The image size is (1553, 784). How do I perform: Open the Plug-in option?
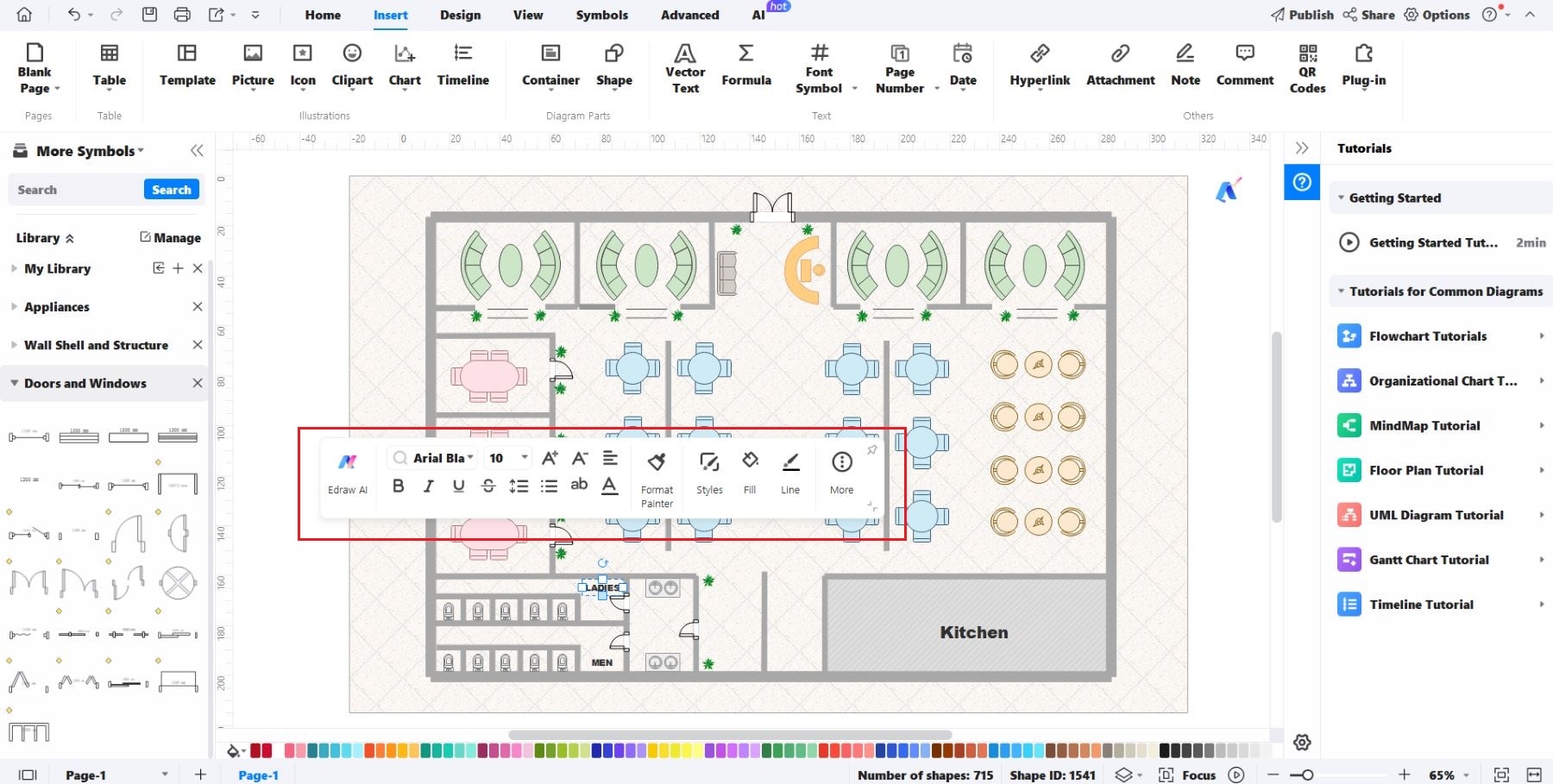pos(1364,66)
